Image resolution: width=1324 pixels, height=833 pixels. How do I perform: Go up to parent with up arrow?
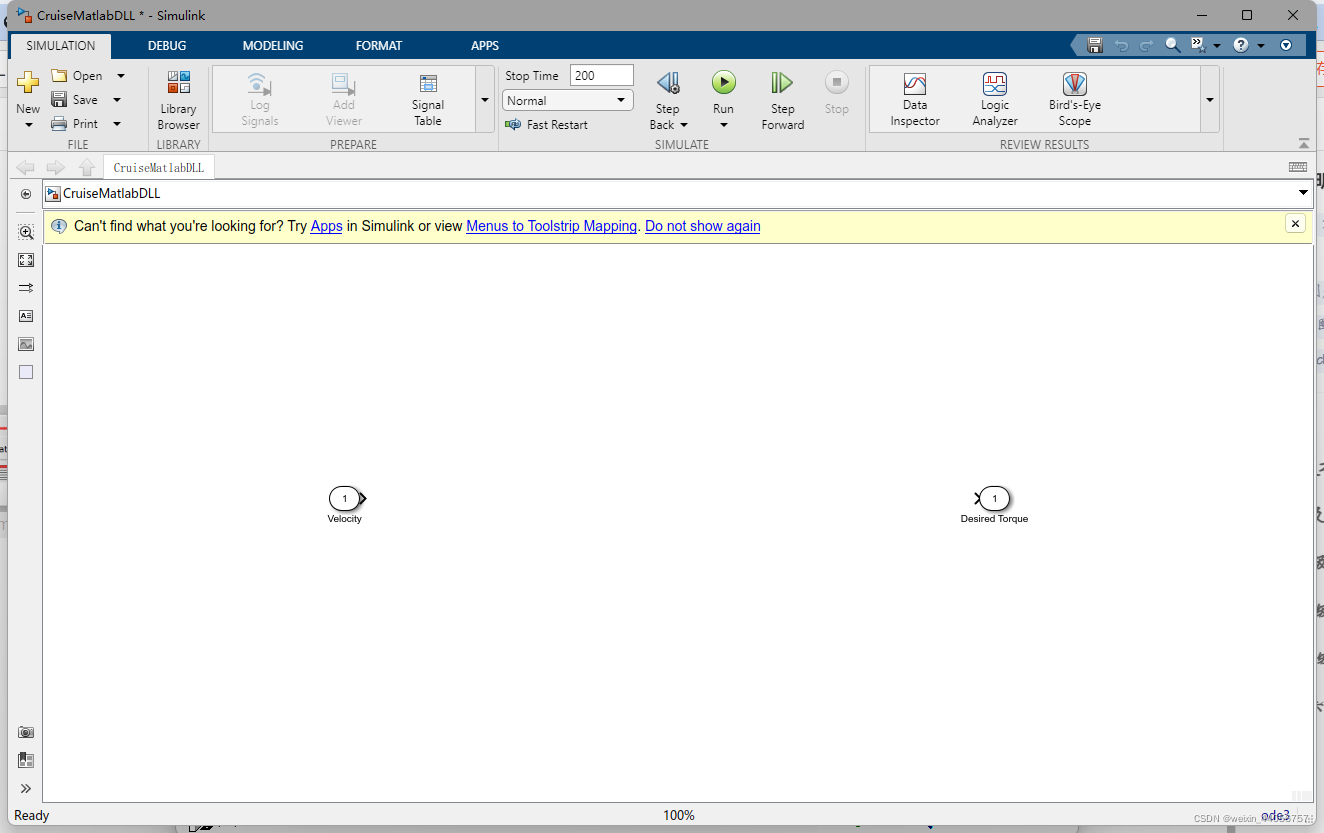click(x=87, y=167)
